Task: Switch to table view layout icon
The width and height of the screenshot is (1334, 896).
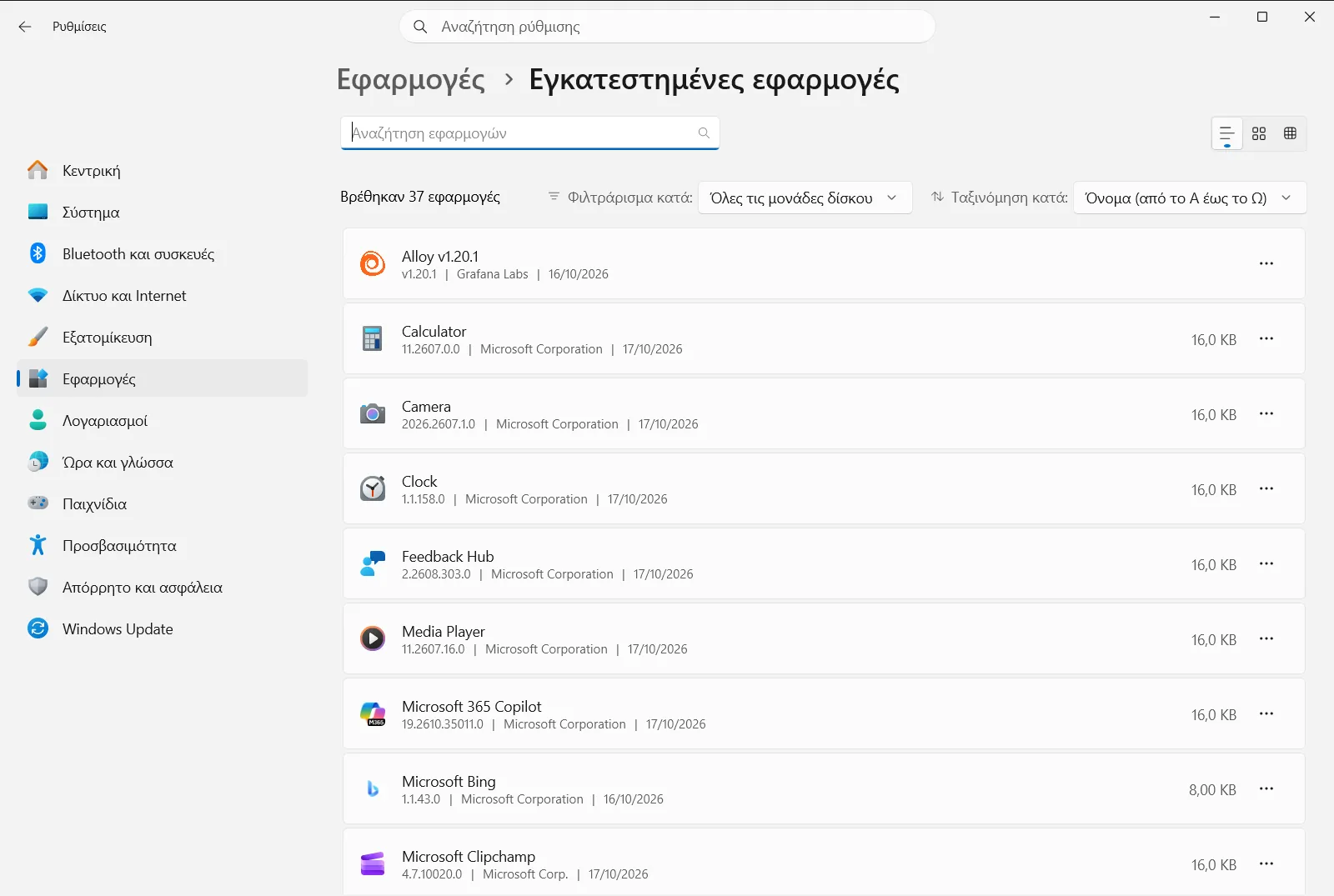Action: [x=1291, y=133]
